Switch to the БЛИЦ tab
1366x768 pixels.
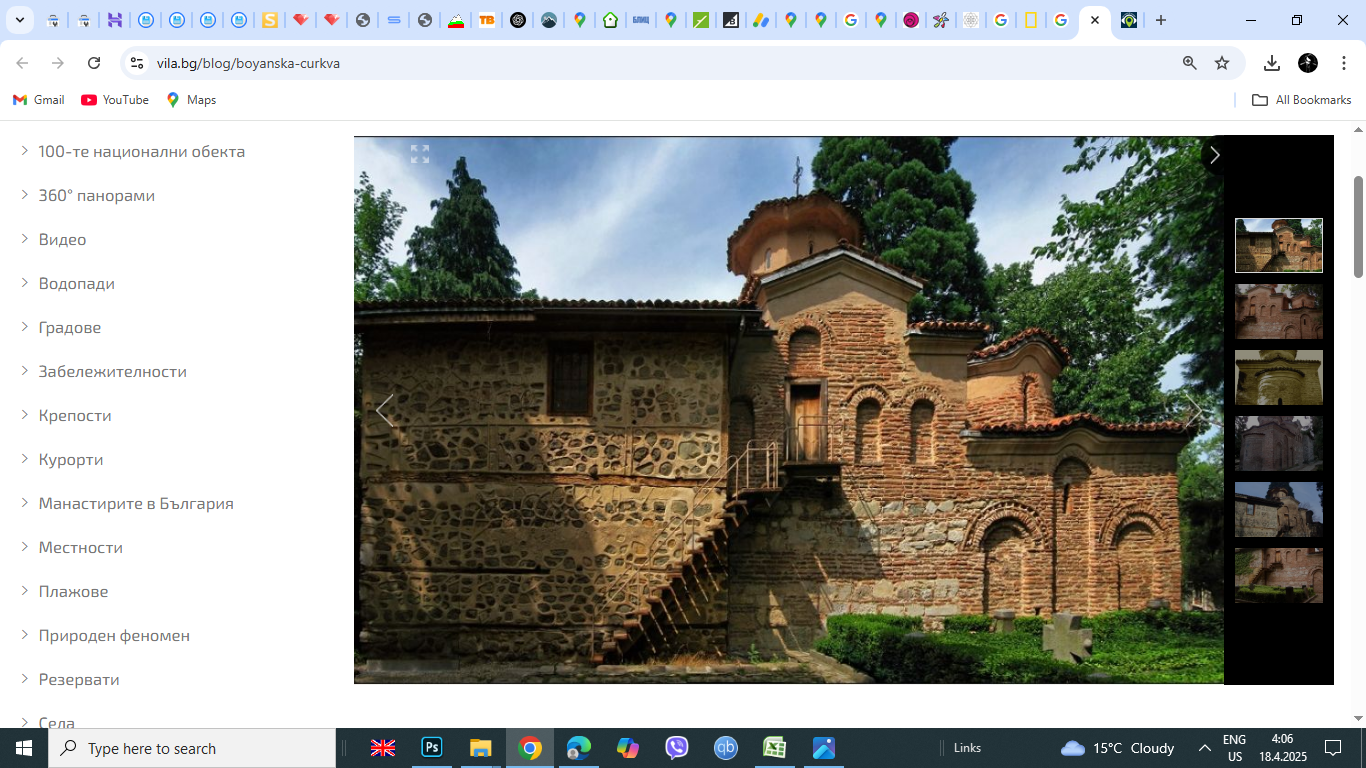[640, 20]
